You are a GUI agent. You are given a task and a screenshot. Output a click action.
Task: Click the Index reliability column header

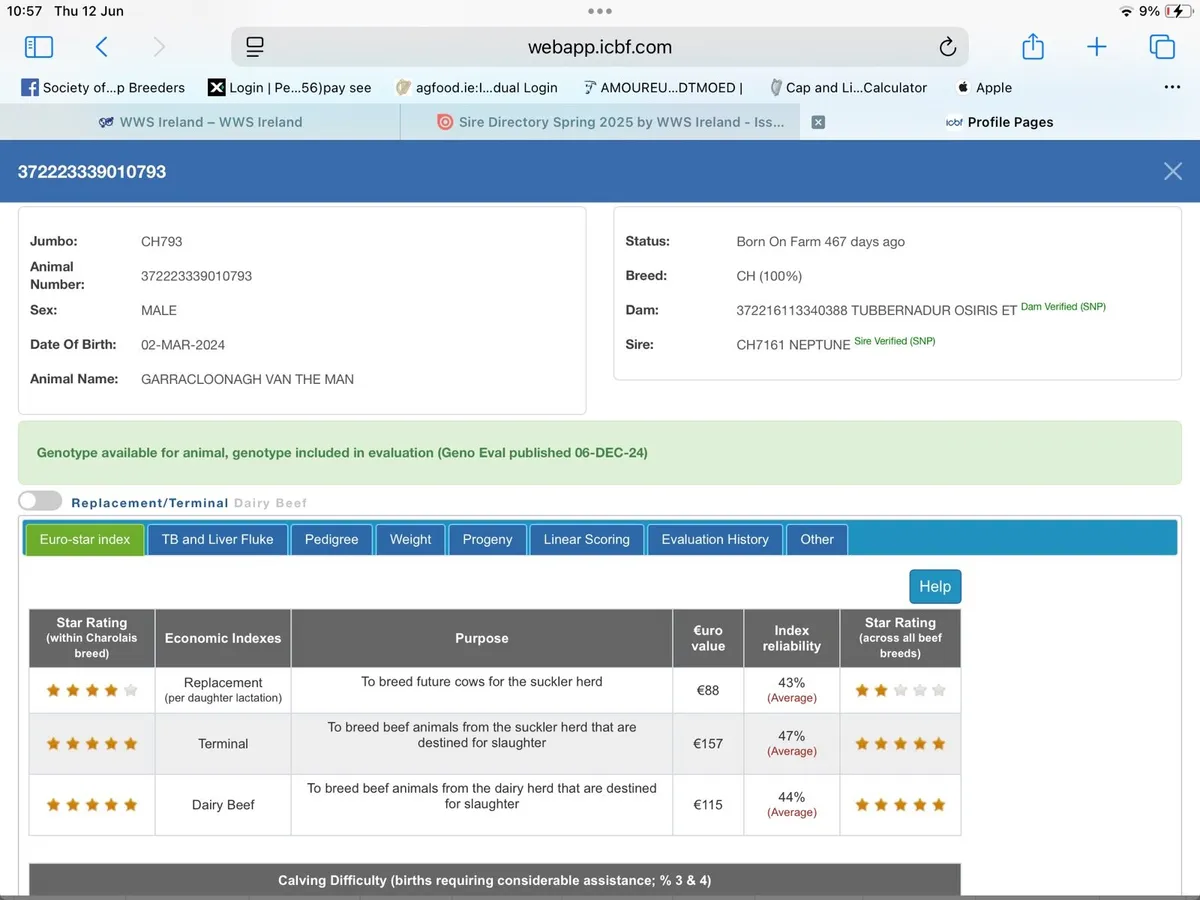(x=792, y=638)
